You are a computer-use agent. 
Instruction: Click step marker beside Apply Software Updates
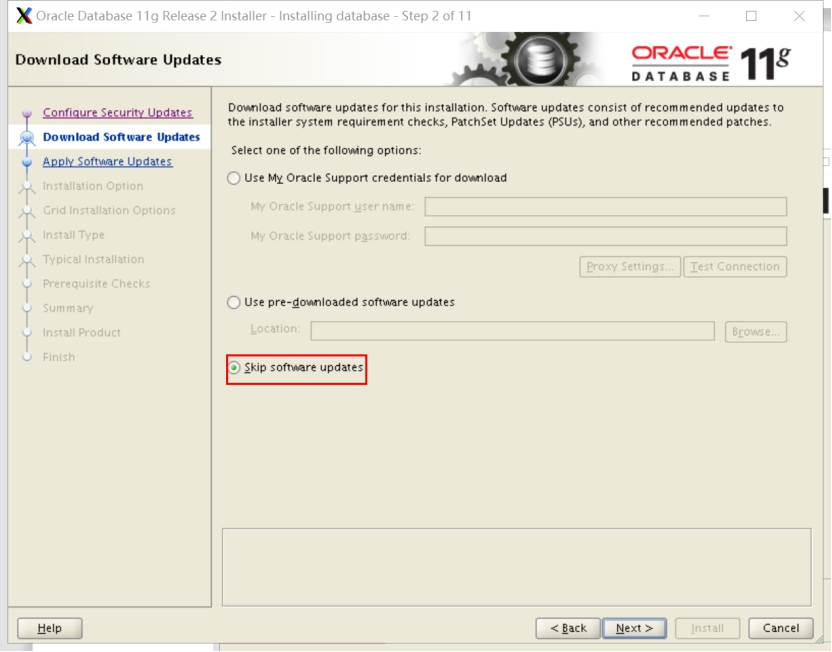(x=27, y=161)
